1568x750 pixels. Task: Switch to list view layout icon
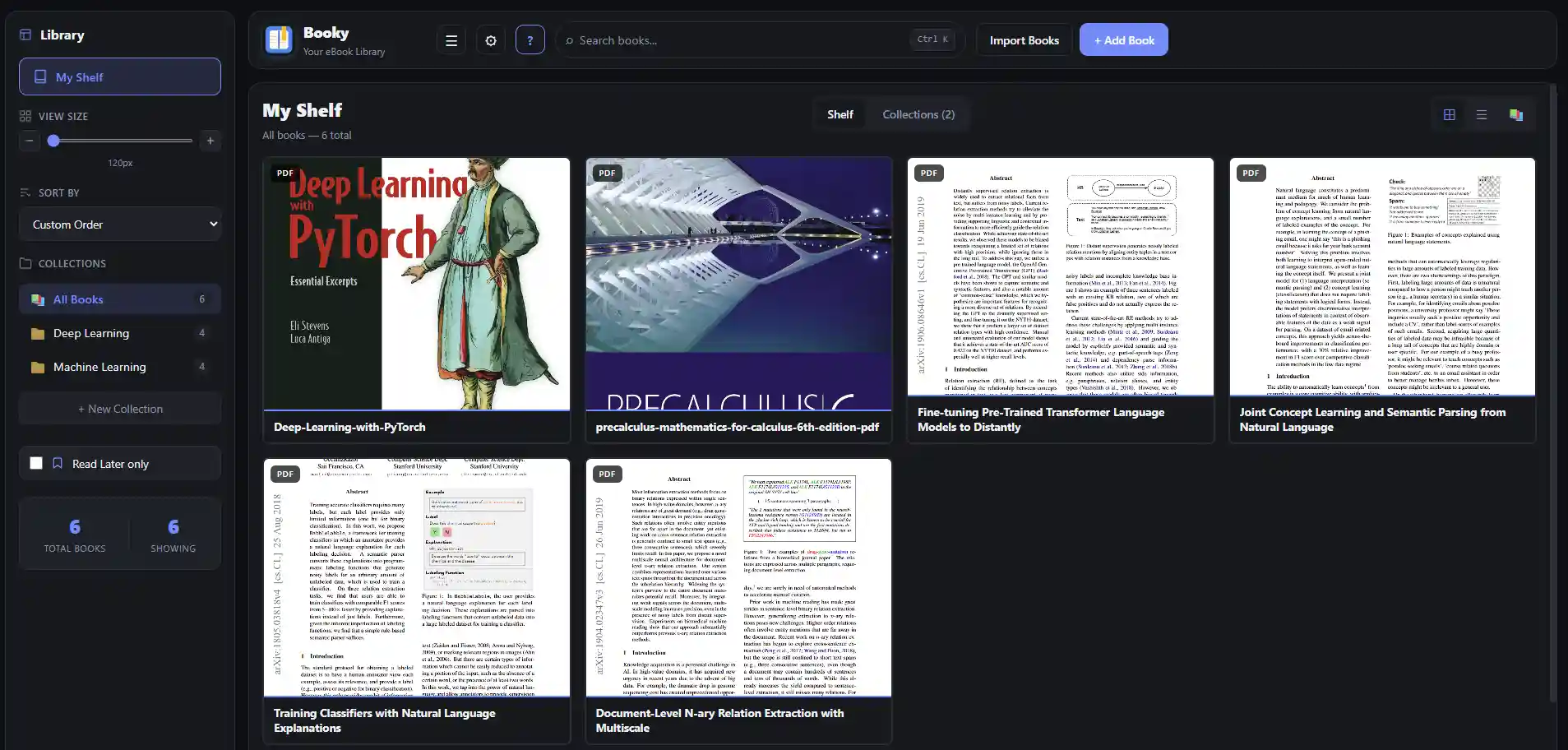click(x=1482, y=115)
